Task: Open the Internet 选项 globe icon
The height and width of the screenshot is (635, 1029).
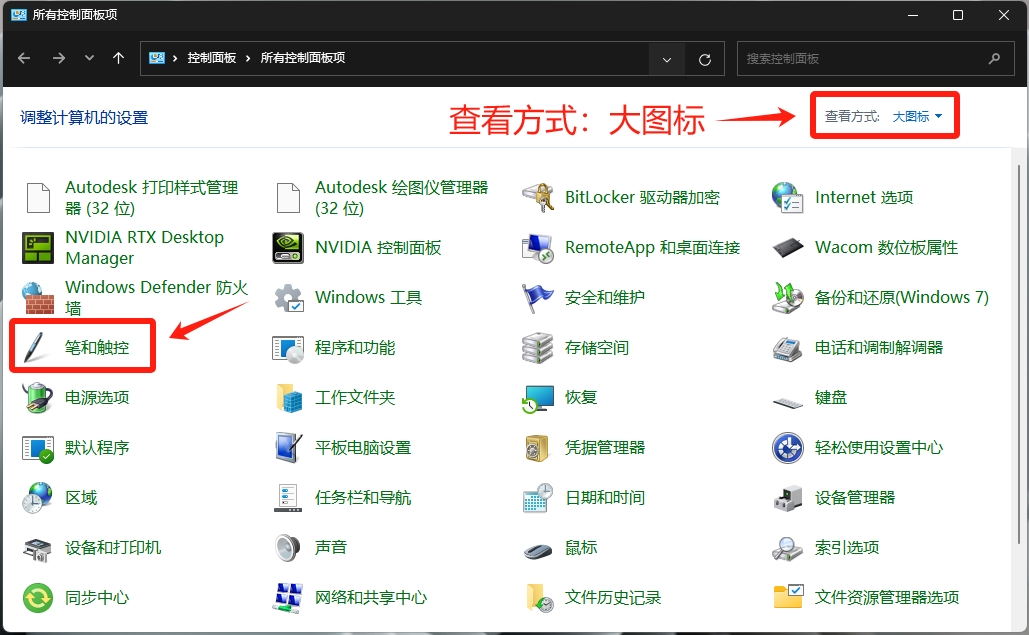Action: pos(788,197)
